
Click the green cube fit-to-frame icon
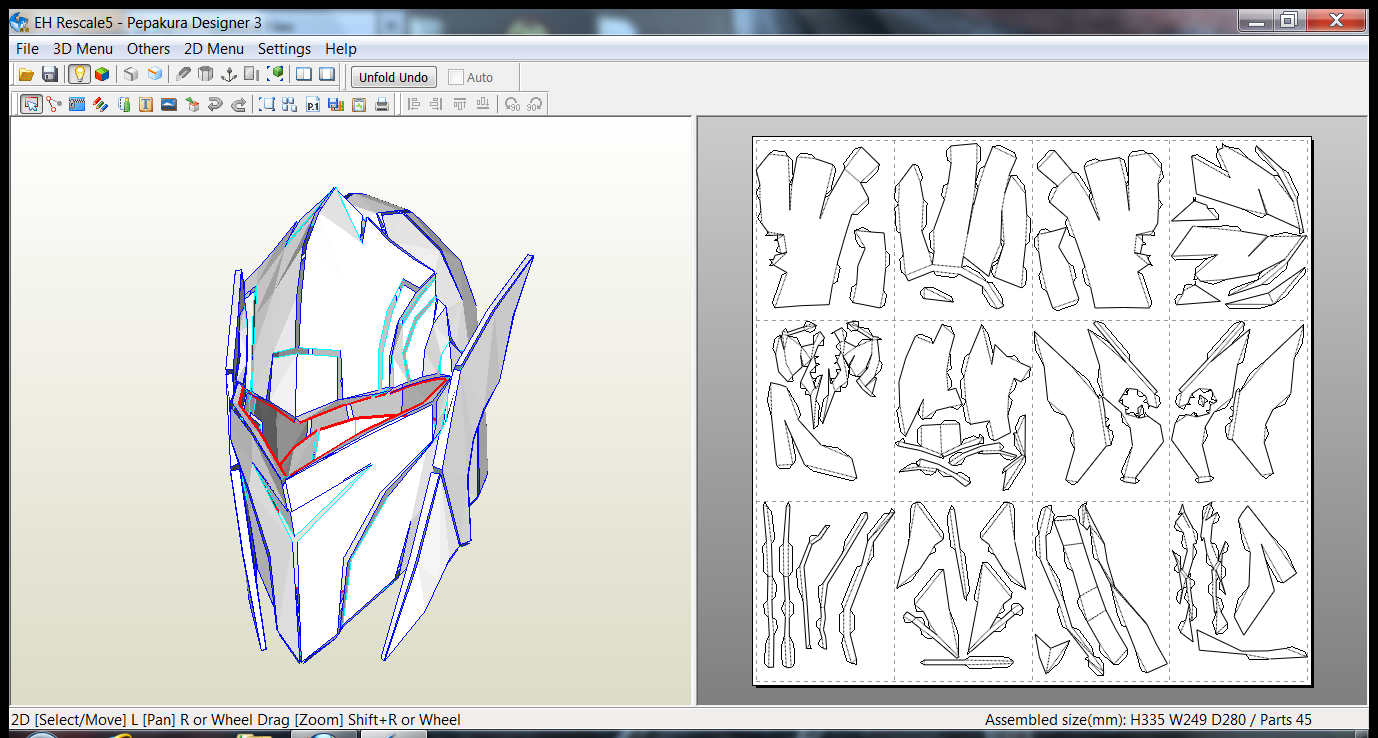[x=275, y=75]
